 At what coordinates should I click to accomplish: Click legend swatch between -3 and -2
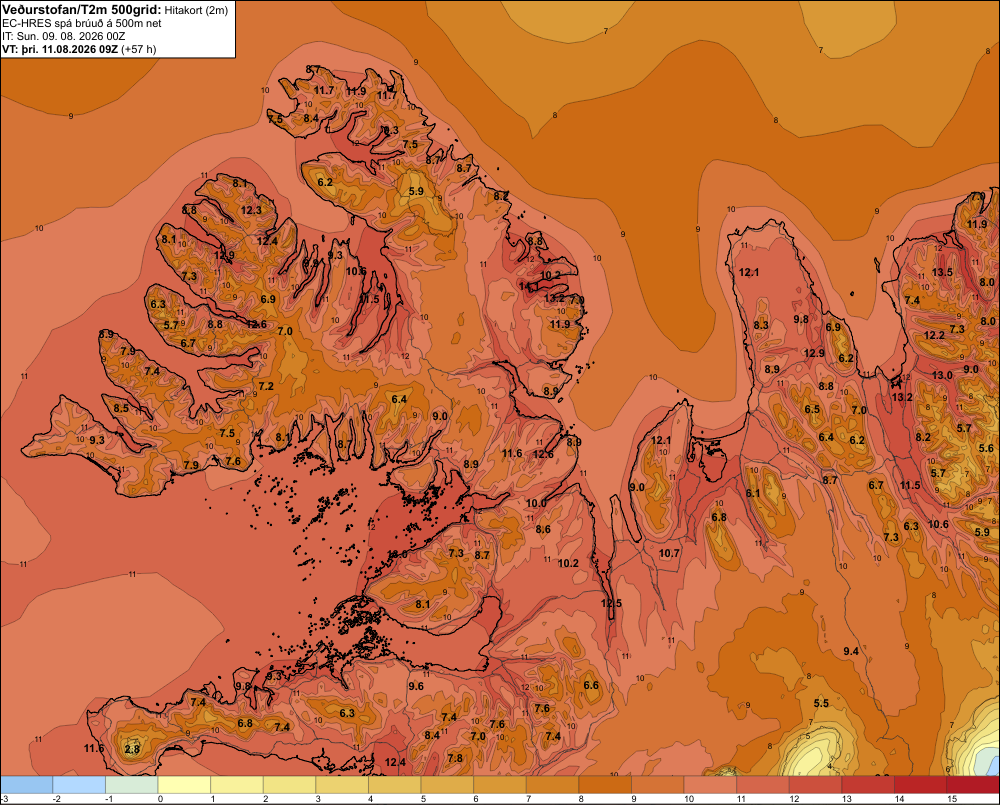(x=27, y=785)
